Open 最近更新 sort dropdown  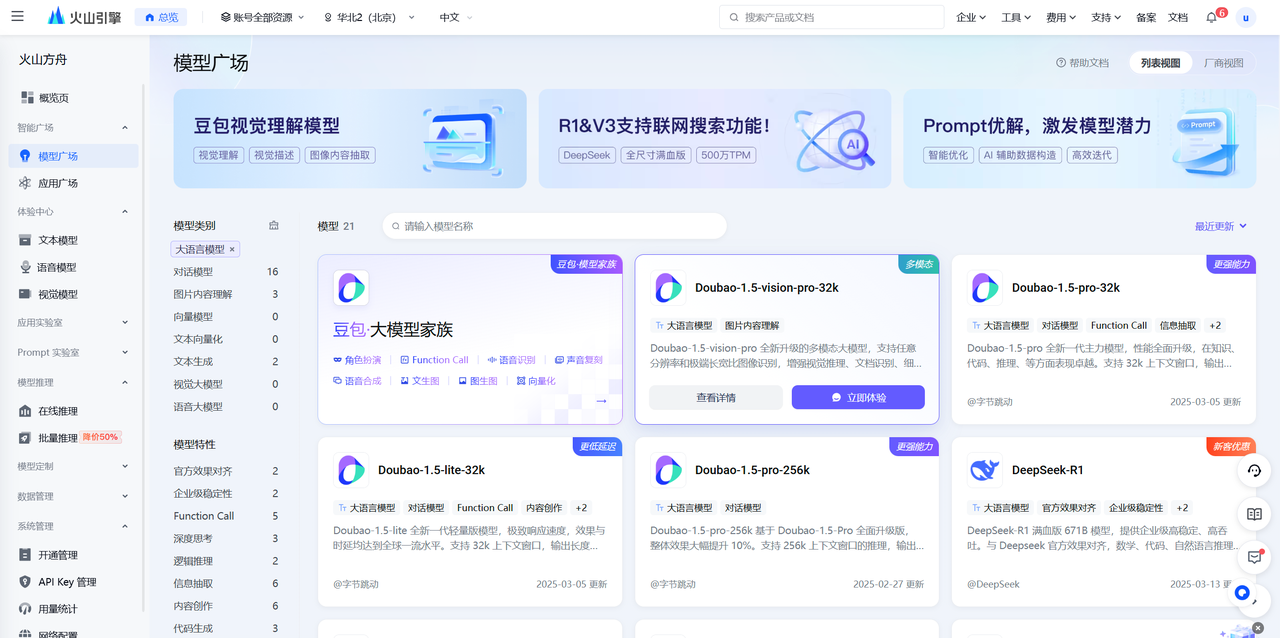point(1222,226)
